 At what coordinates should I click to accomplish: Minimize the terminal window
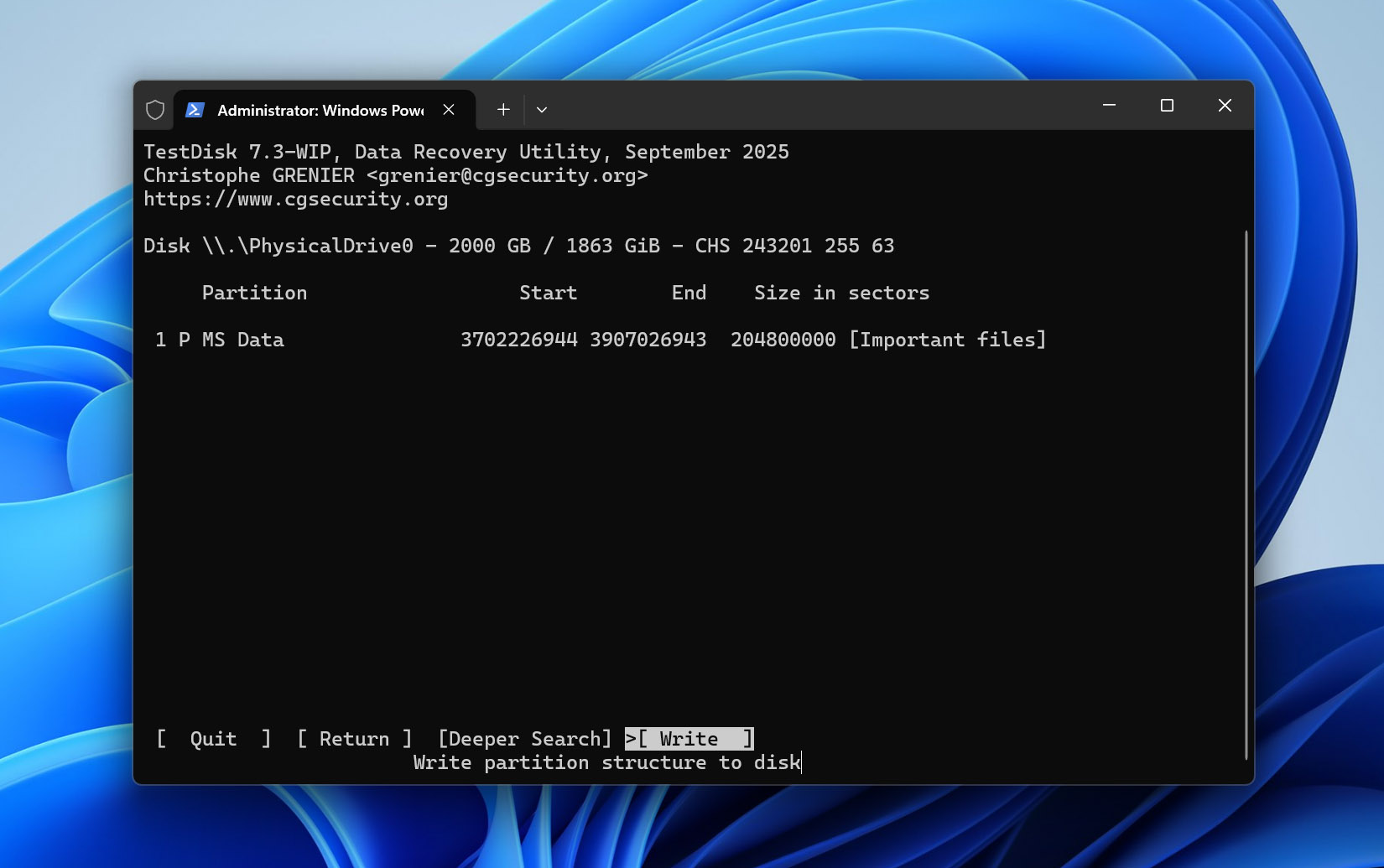click(x=1109, y=105)
